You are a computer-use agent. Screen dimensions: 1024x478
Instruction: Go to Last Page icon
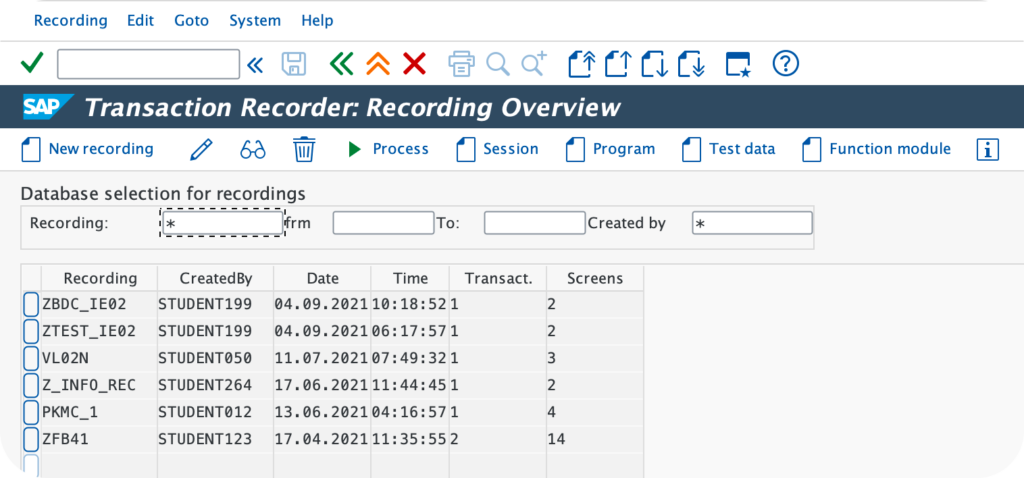click(692, 64)
